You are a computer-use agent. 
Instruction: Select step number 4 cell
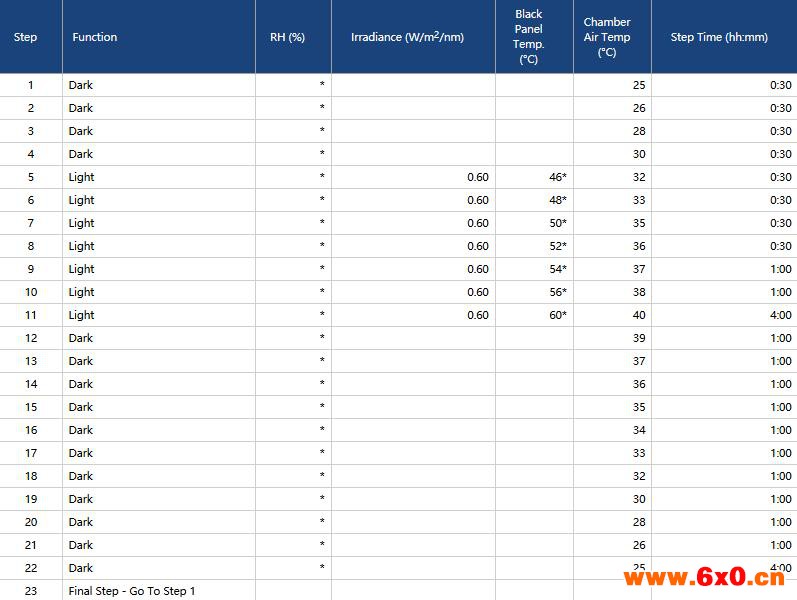[31, 154]
